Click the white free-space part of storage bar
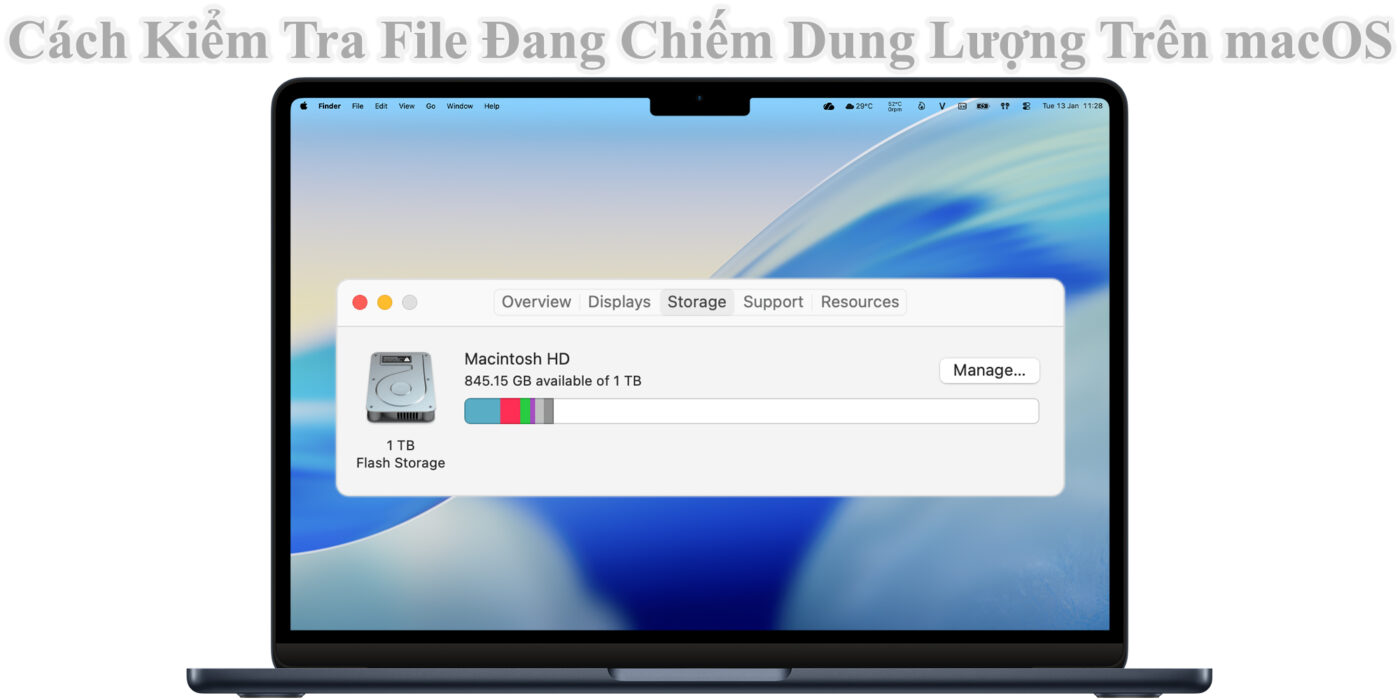This screenshot has width=1400, height=700. click(795, 411)
